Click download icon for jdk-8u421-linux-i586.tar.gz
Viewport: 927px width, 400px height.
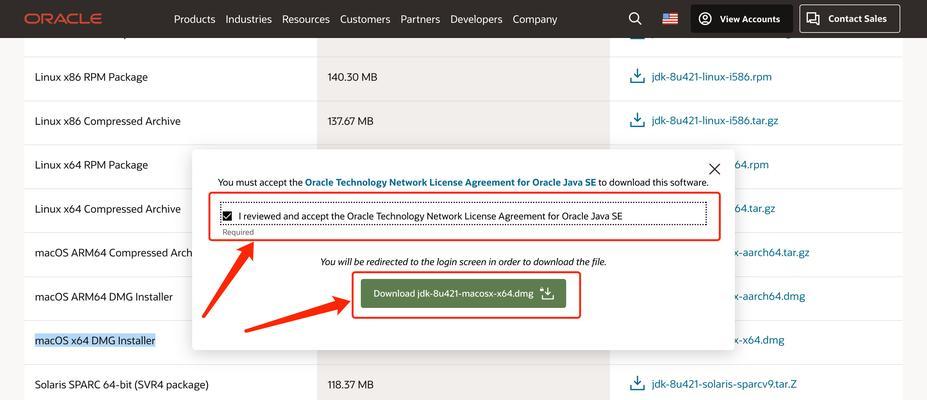click(x=637, y=121)
